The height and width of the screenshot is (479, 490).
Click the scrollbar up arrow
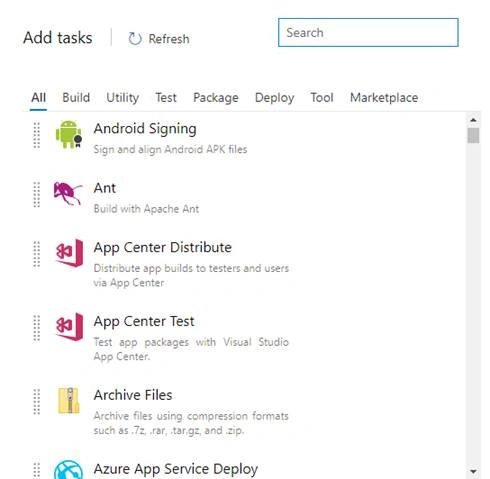473,120
